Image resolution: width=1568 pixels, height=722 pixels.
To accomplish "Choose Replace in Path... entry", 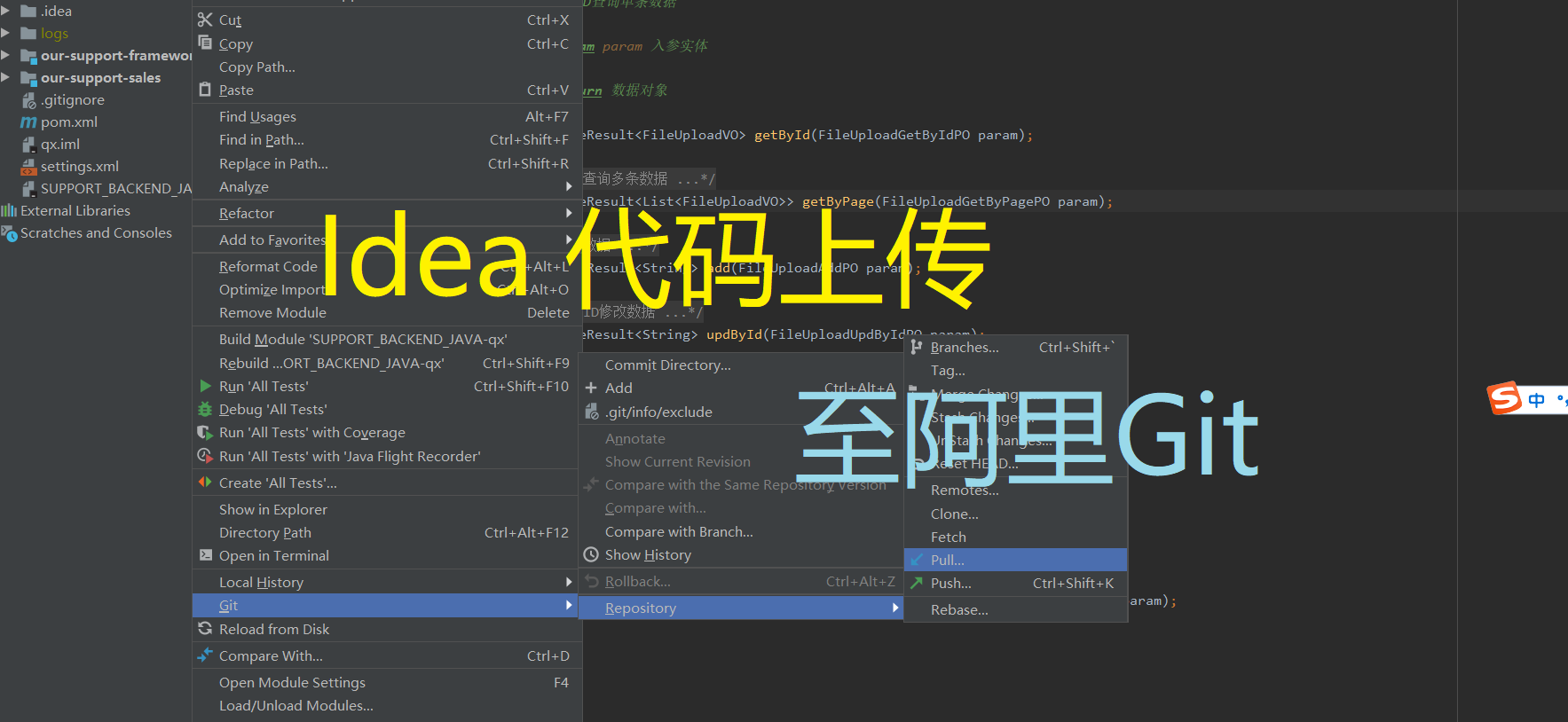I will (387, 163).
